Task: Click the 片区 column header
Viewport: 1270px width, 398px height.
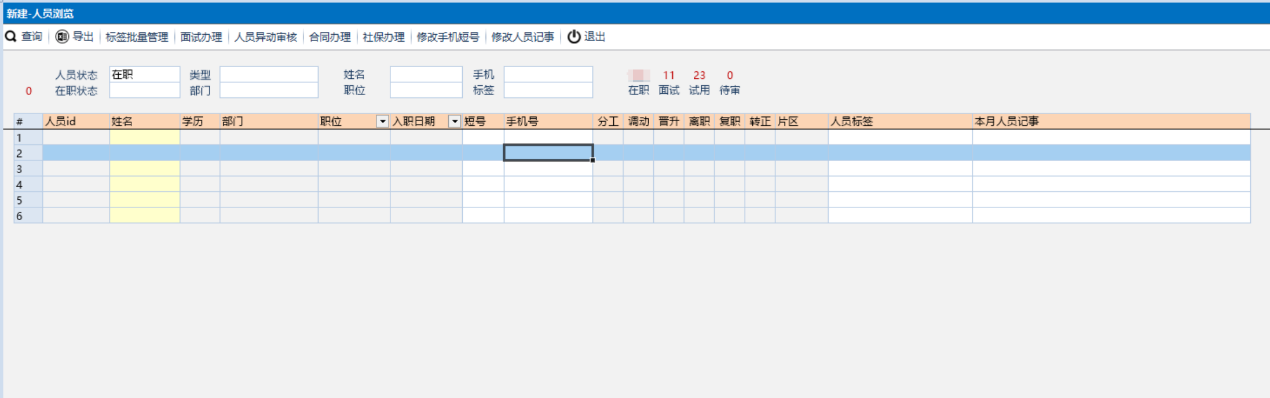Action: 801,121
